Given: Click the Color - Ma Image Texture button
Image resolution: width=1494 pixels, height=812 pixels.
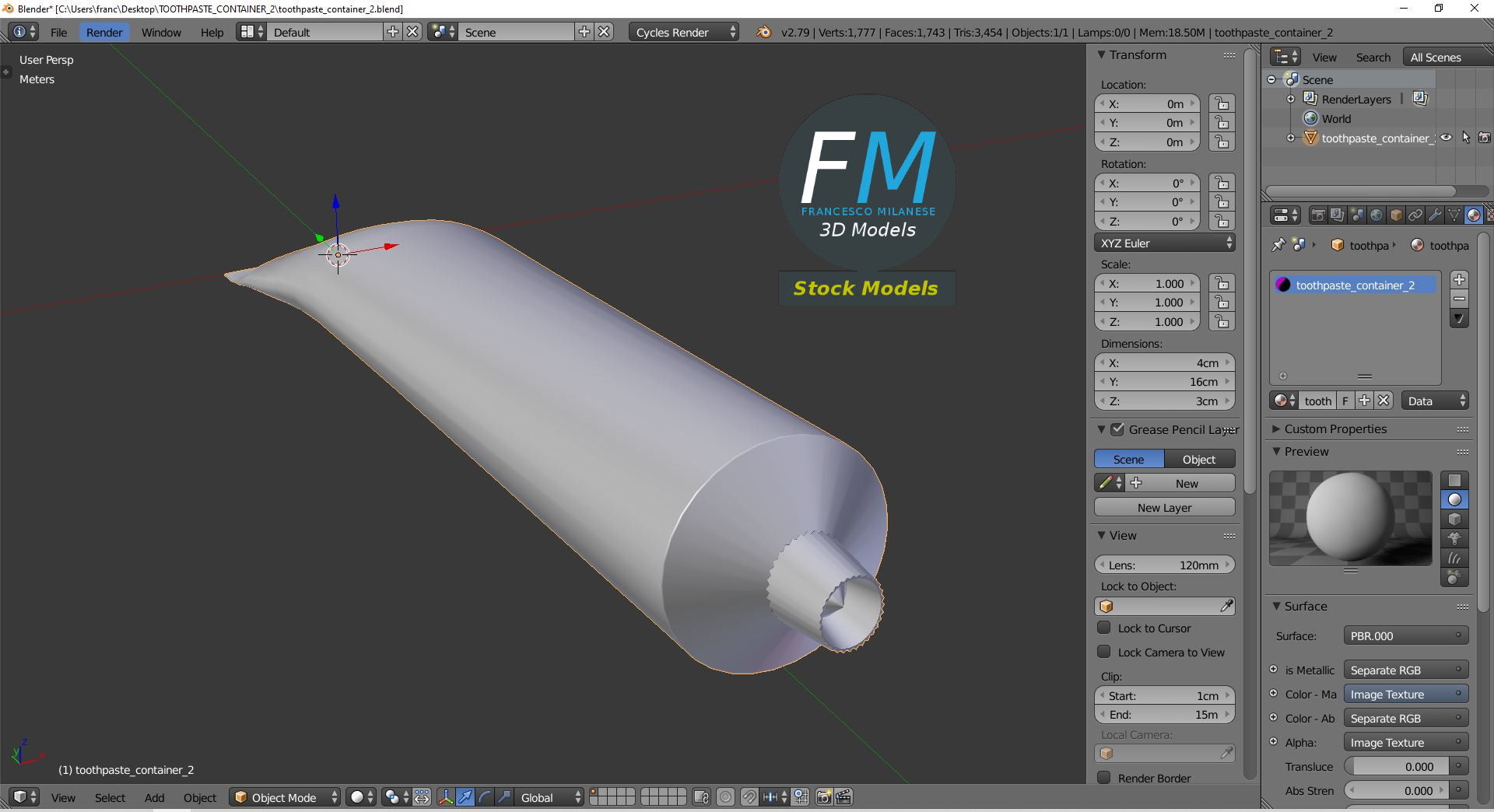Looking at the screenshot, I should pos(1405,695).
